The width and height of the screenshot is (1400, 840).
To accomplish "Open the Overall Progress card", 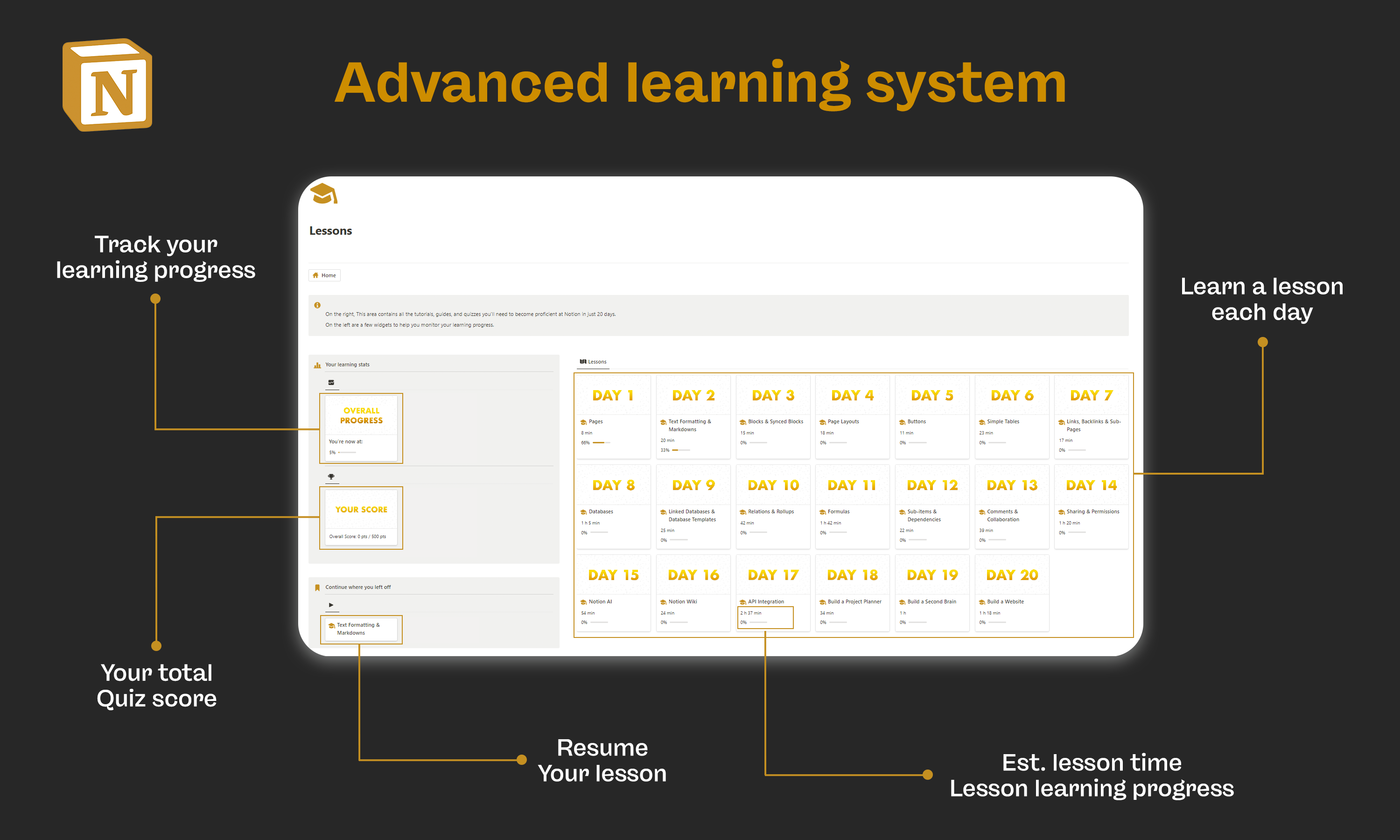I will tap(361, 427).
